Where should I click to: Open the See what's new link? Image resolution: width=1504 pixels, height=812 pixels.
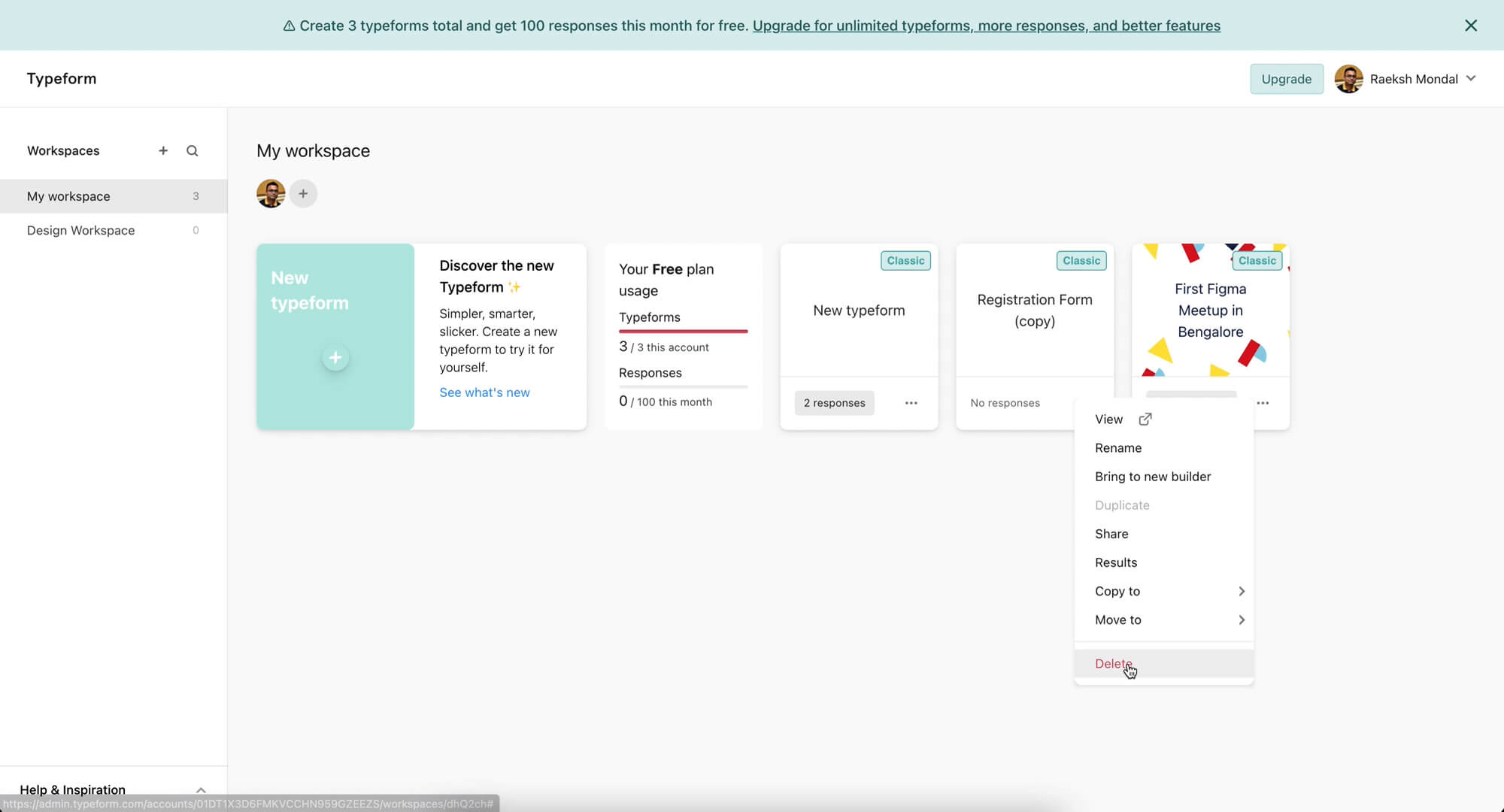[x=484, y=392]
